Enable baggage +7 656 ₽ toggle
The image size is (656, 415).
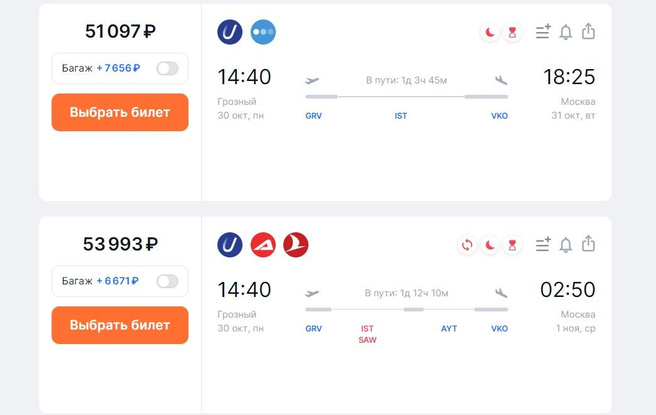(x=167, y=68)
